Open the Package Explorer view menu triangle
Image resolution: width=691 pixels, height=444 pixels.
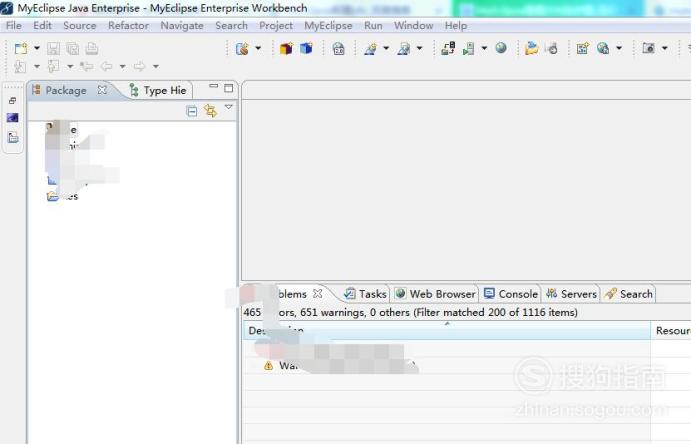[x=229, y=107]
